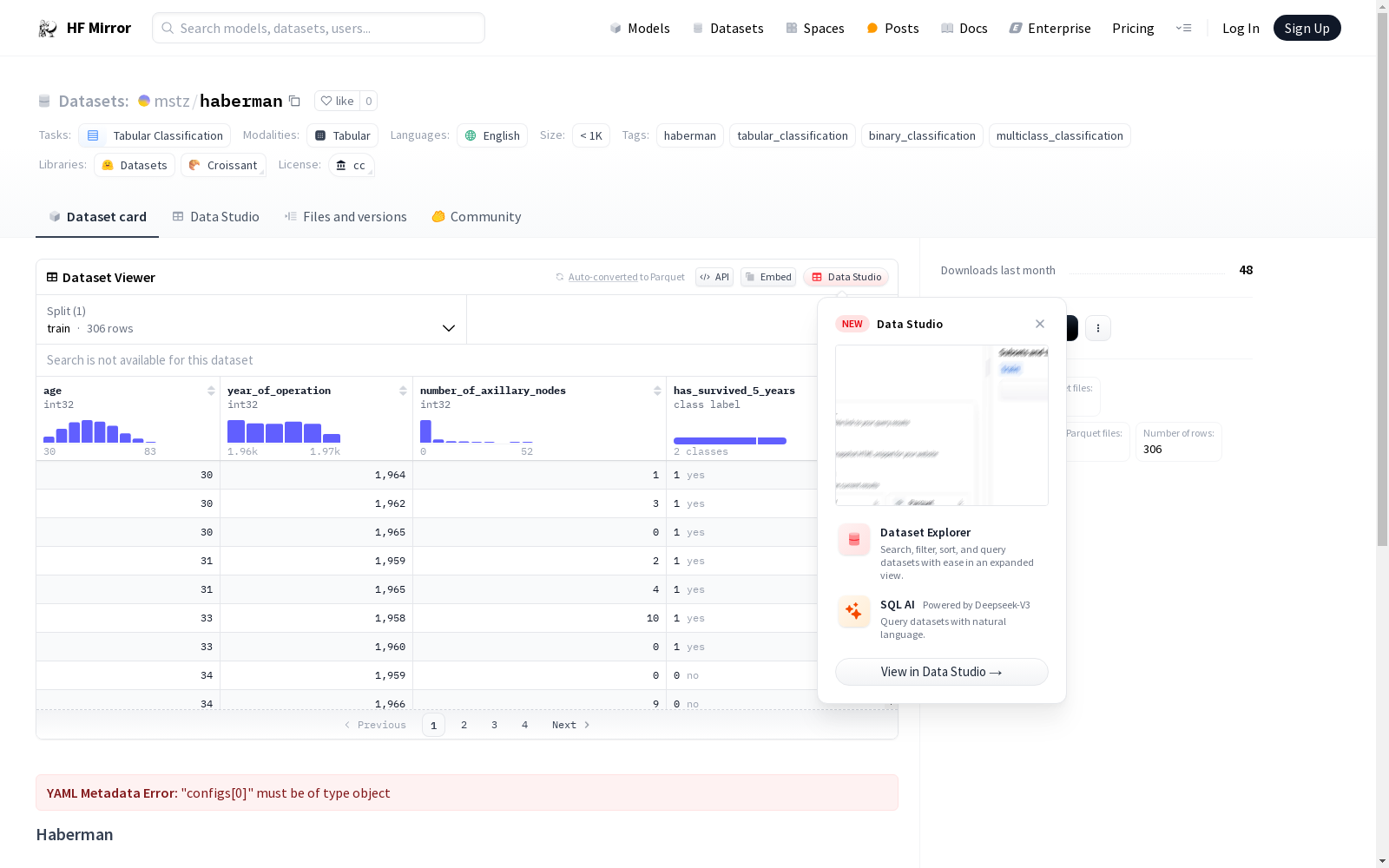Image resolution: width=1389 pixels, height=868 pixels.
Task: Sort by the age column
Action: [211, 391]
